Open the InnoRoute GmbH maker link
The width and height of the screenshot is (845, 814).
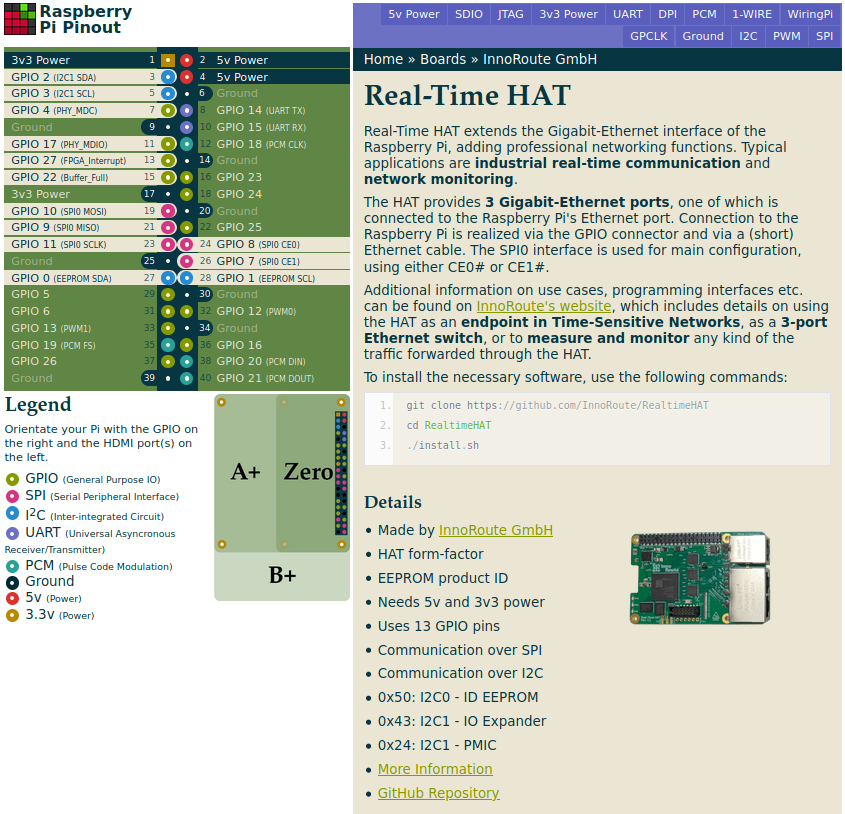[496, 530]
